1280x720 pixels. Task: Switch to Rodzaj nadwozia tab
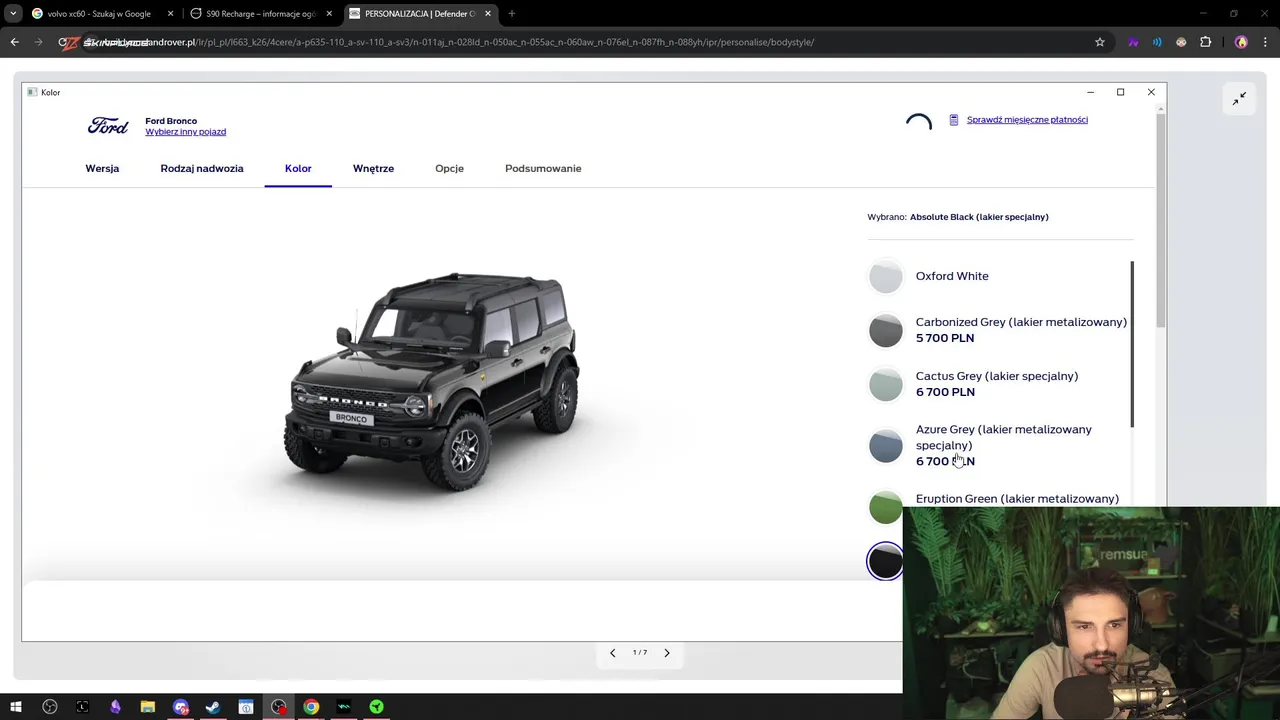[x=202, y=168]
